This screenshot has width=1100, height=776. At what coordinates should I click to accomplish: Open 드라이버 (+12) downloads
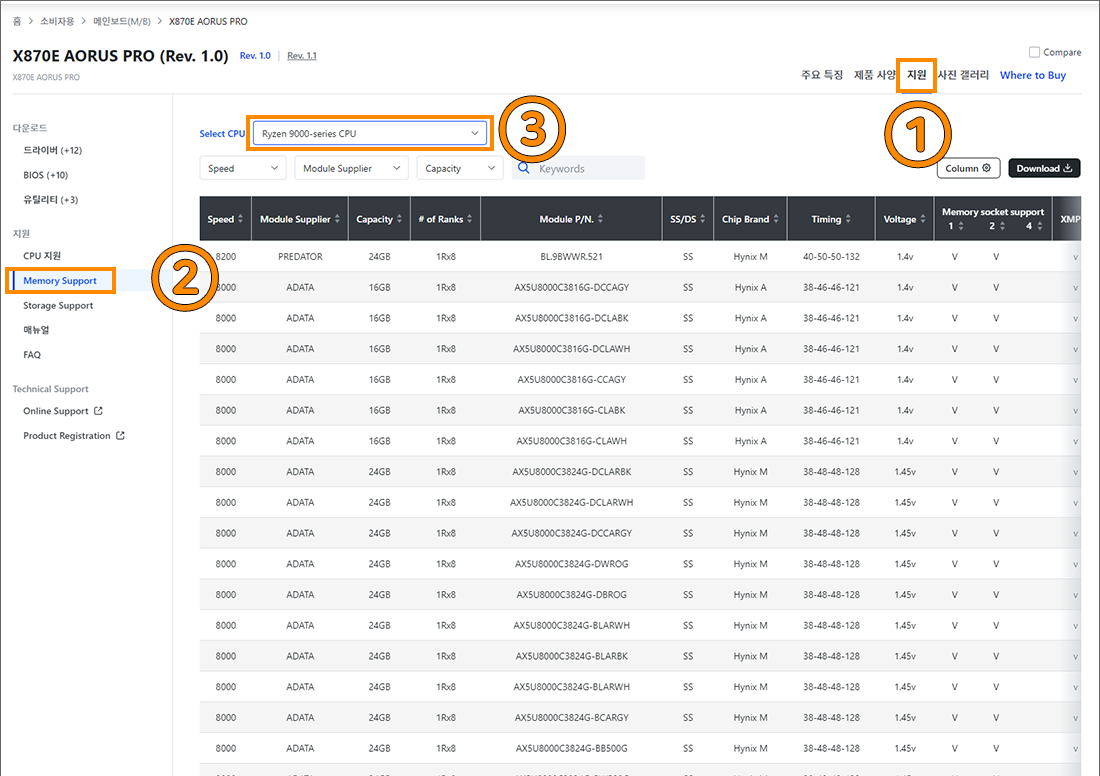(53, 150)
